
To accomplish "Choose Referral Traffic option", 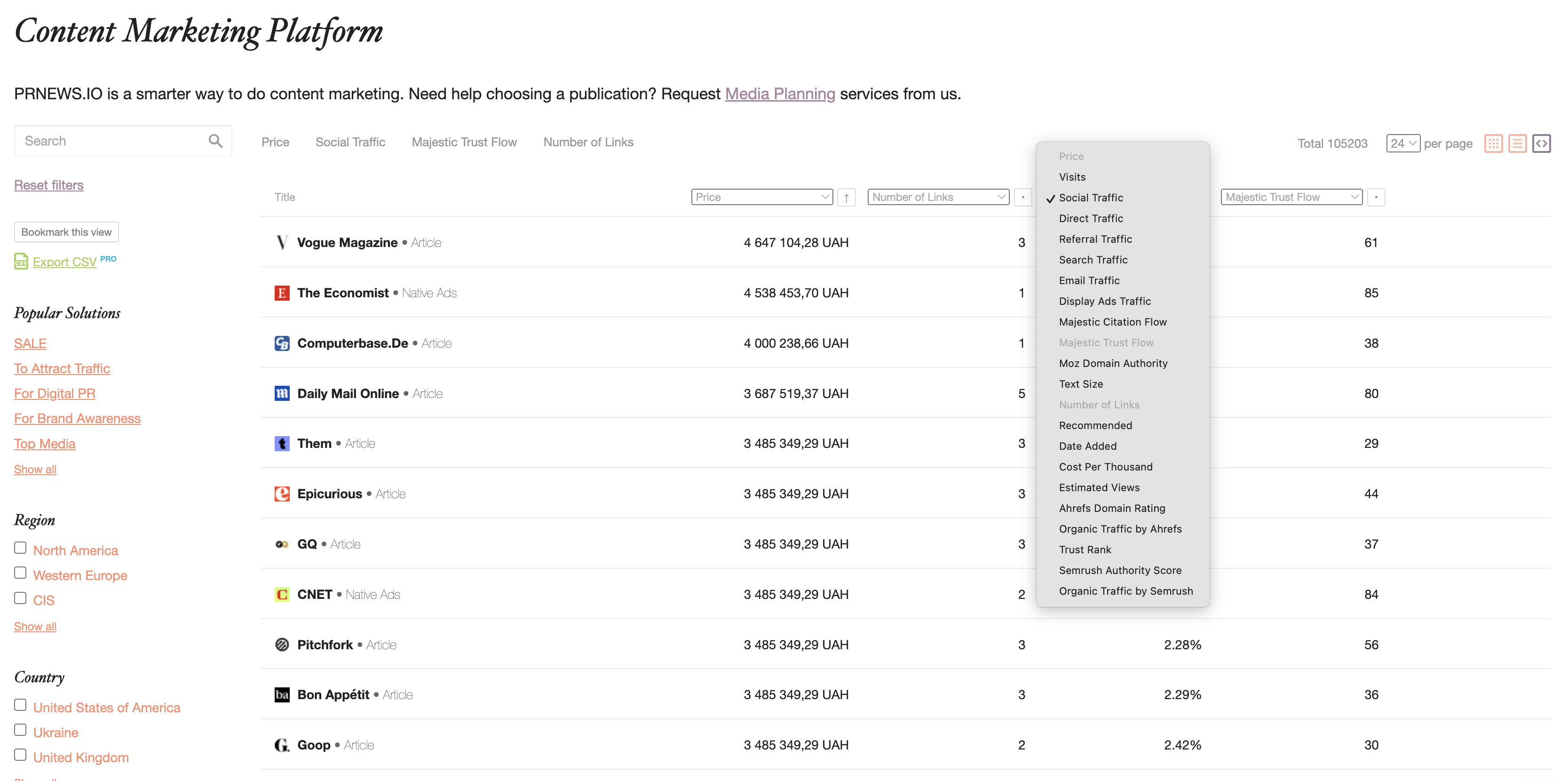I will point(1123,239).
